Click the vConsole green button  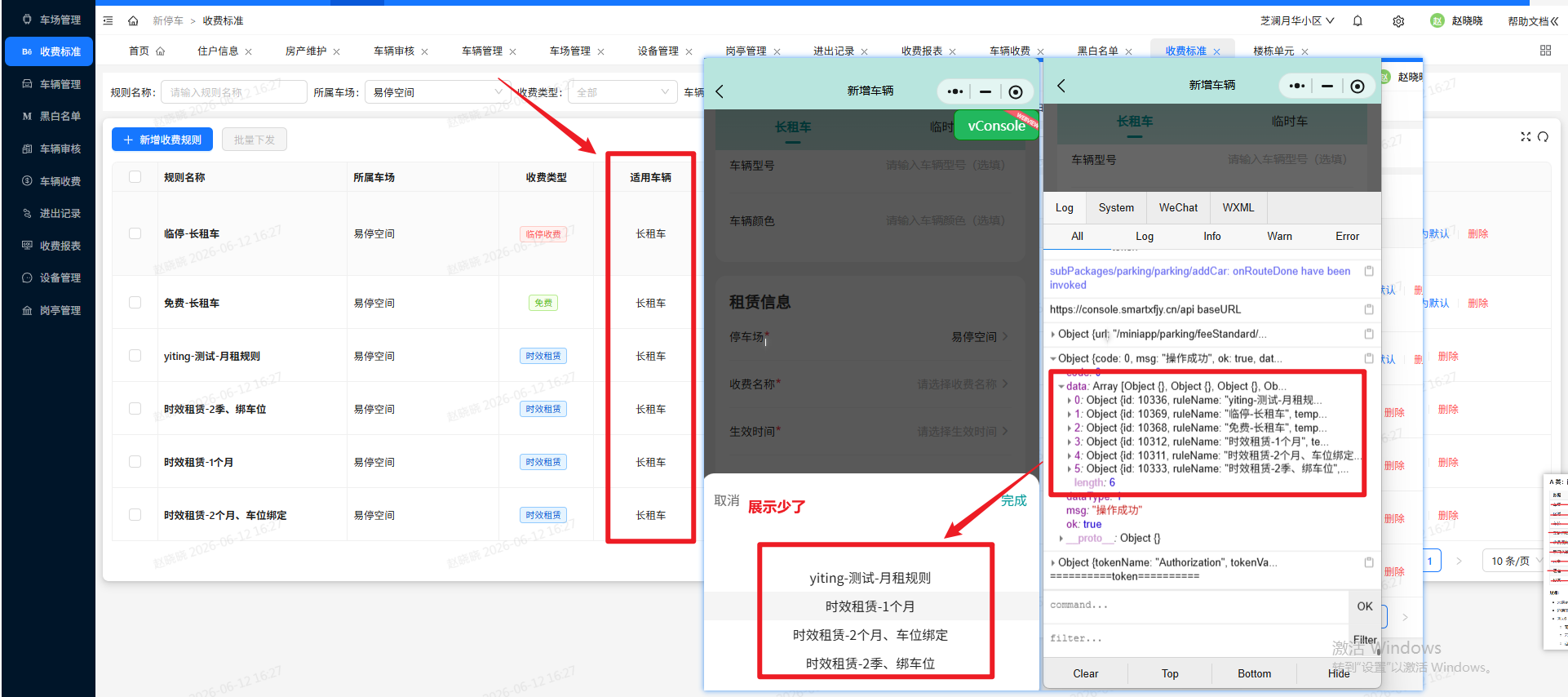(996, 126)
